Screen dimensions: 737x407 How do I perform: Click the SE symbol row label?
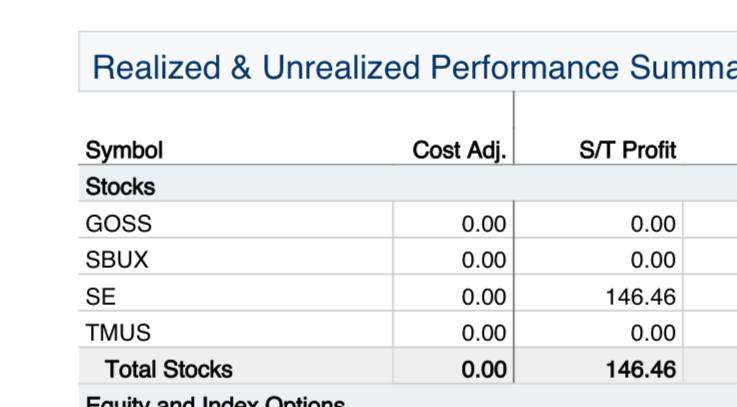(x=101, y=296)
